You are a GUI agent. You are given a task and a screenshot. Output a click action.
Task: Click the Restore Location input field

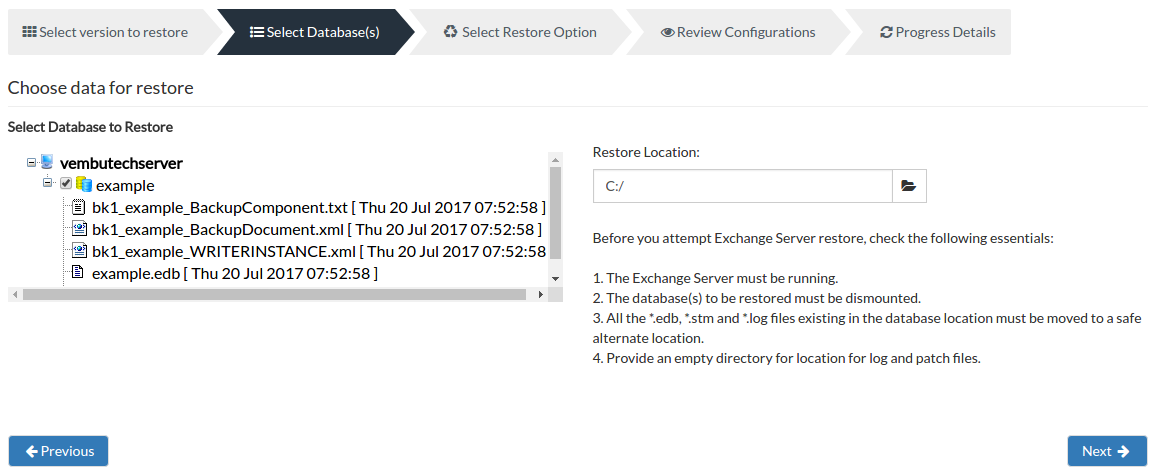point(743,186)
